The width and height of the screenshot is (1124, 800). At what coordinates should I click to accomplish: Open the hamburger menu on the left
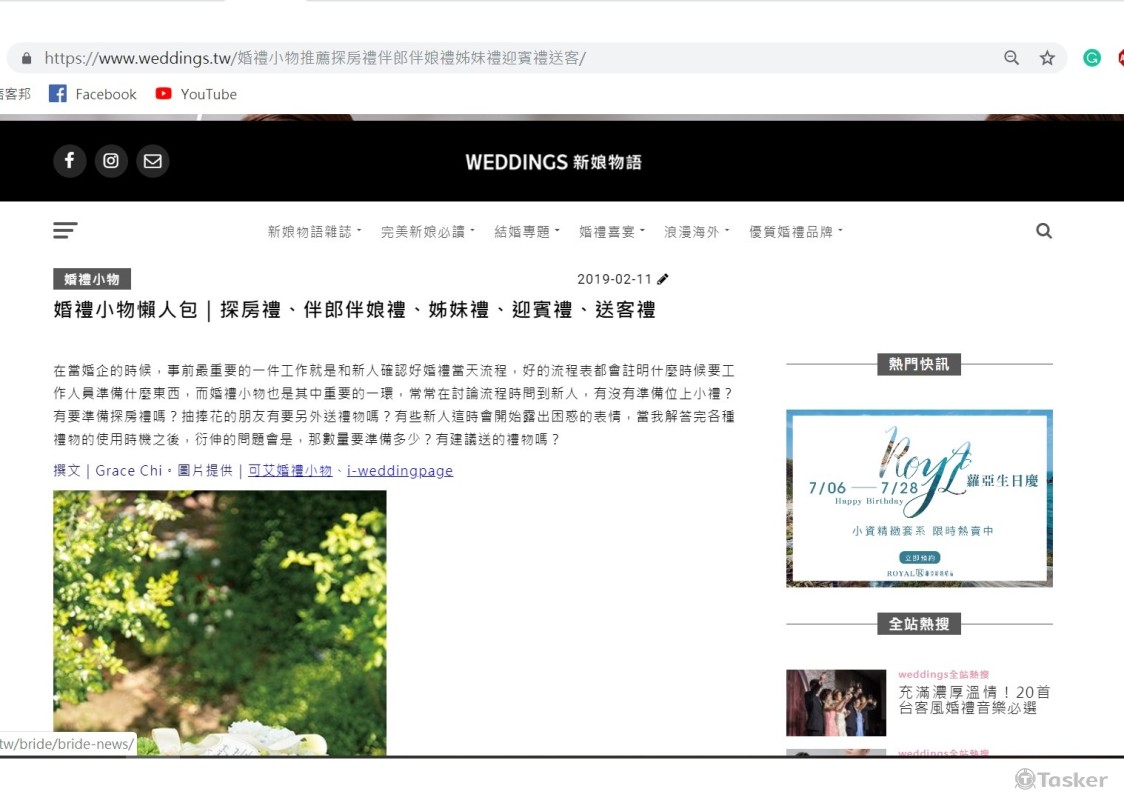click(x=64, y=230)
